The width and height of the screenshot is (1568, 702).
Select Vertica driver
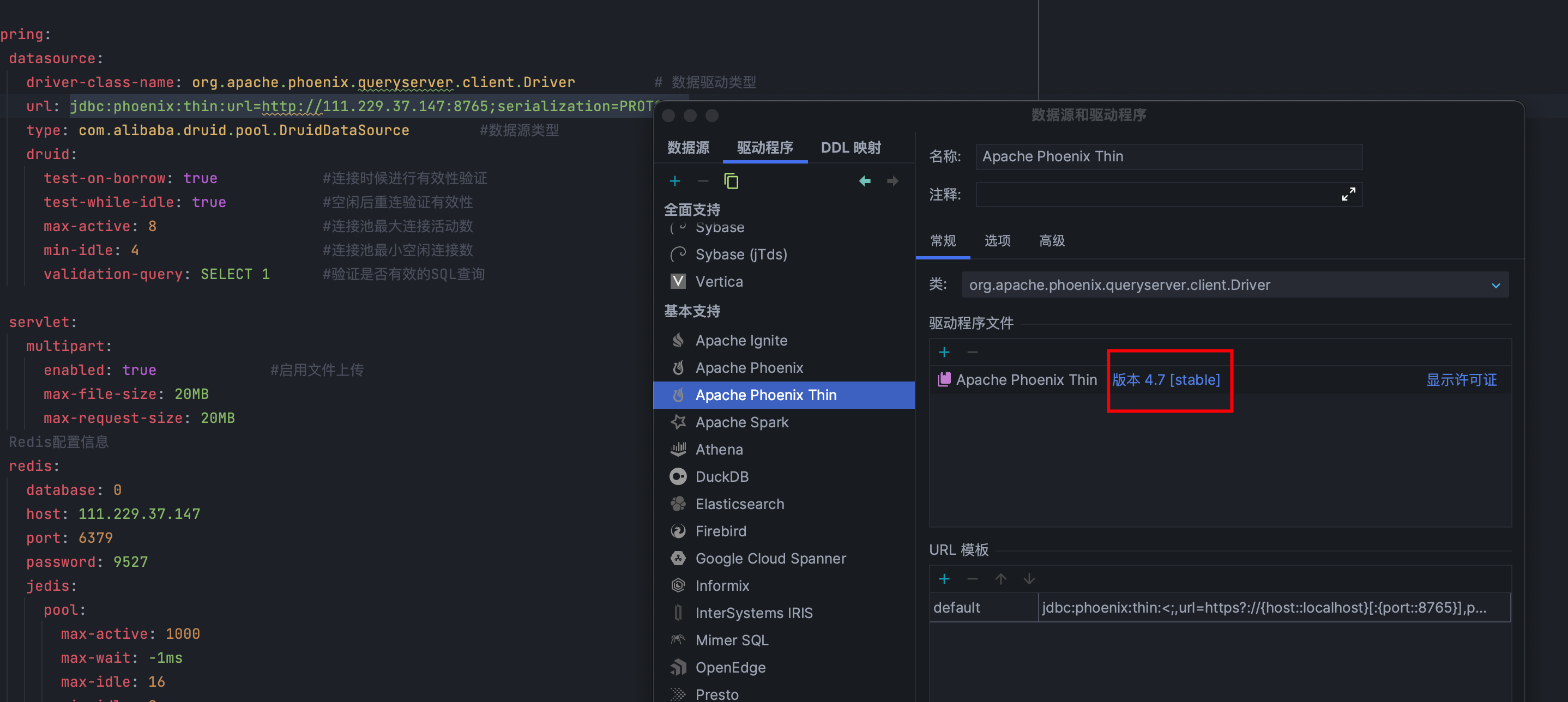pyautogui.click(x=784, y=282)
